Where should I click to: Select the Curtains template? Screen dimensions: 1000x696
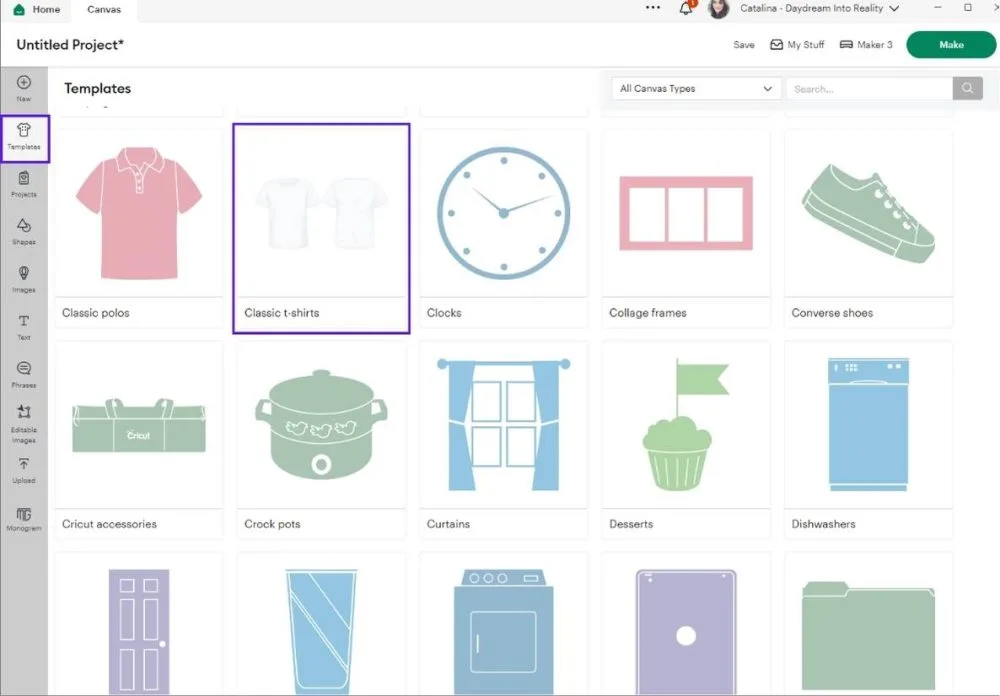pyautogui.click(x=504, y=440)
